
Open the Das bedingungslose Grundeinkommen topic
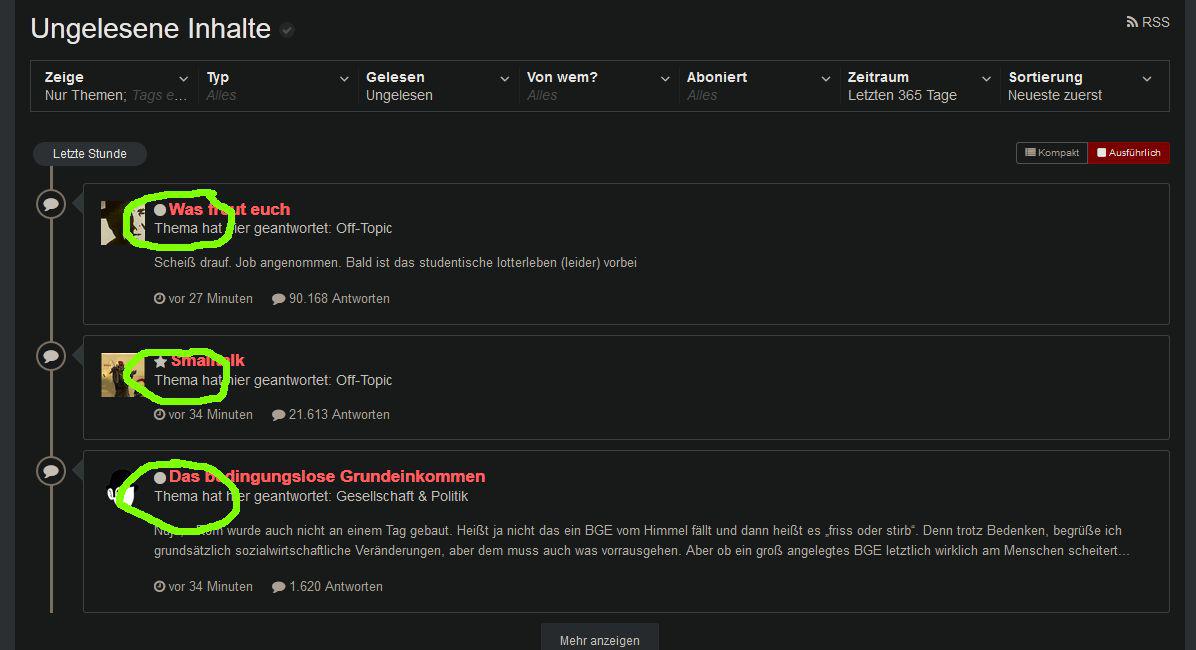click(x=326, y=476)
